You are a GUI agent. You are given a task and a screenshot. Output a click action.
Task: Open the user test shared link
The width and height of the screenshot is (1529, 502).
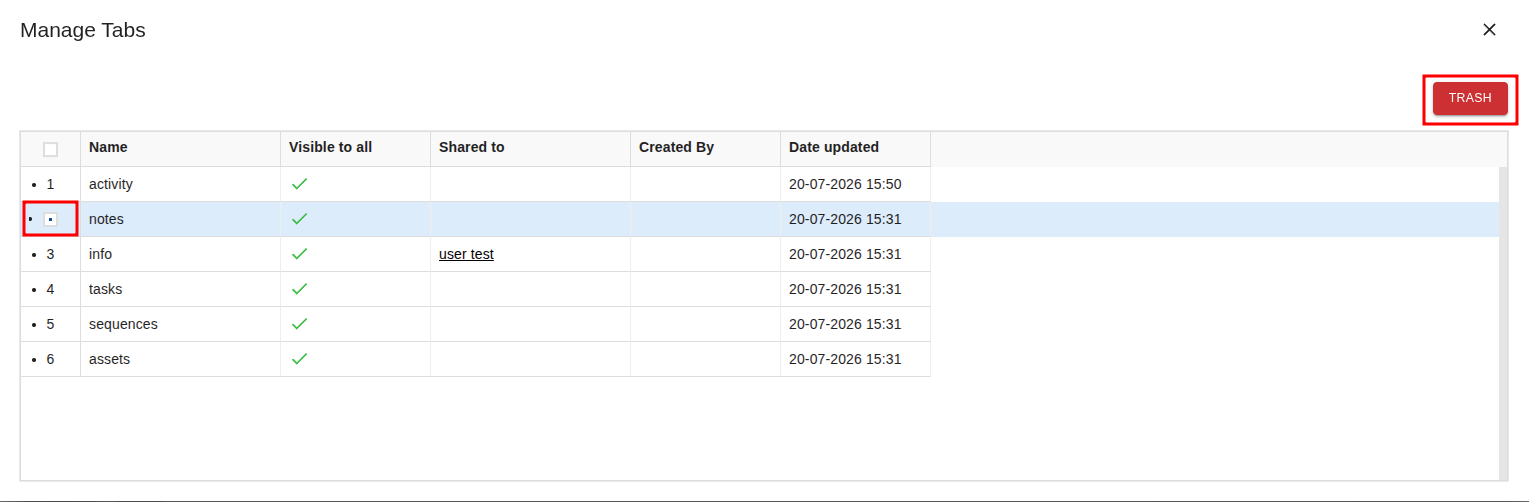[x=466, y=254]
